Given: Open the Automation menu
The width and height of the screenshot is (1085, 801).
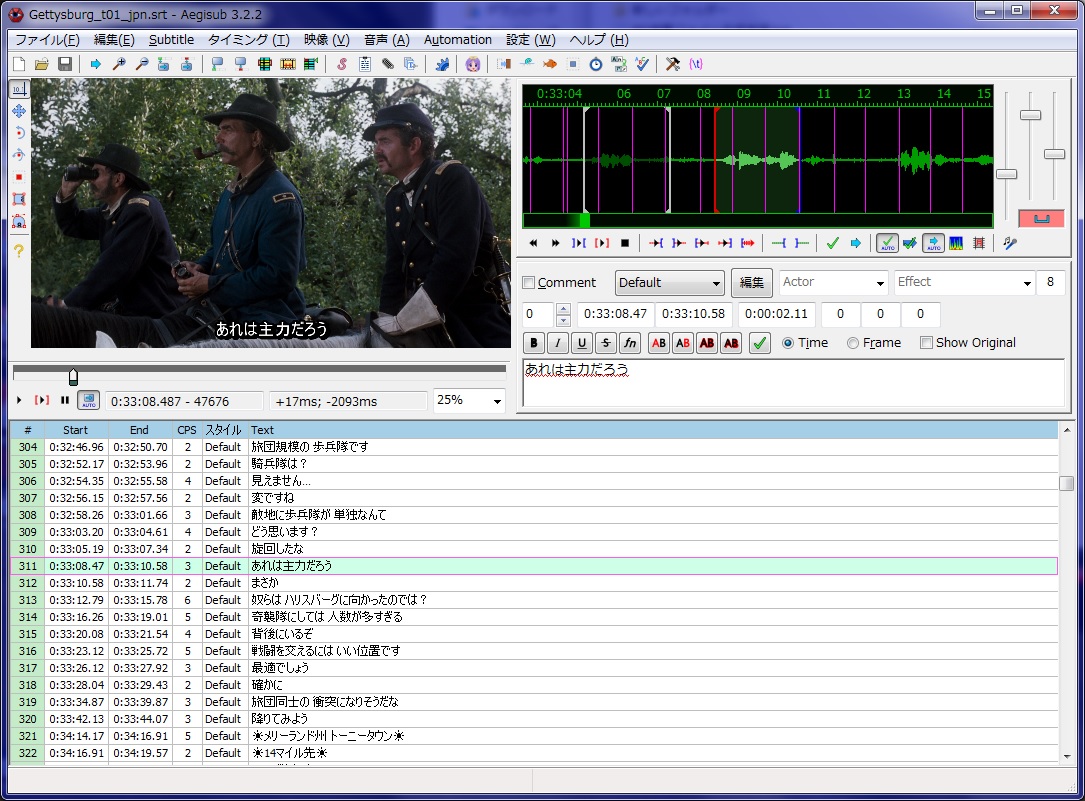Looking at the screenshot, I should pos(457,40).
